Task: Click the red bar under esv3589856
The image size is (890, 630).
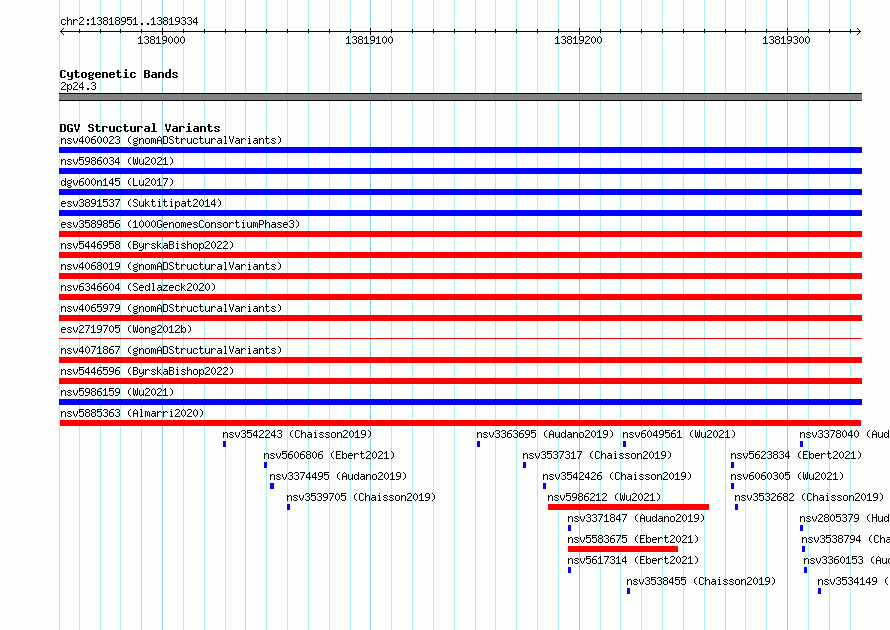Action: tap(460, 234)
